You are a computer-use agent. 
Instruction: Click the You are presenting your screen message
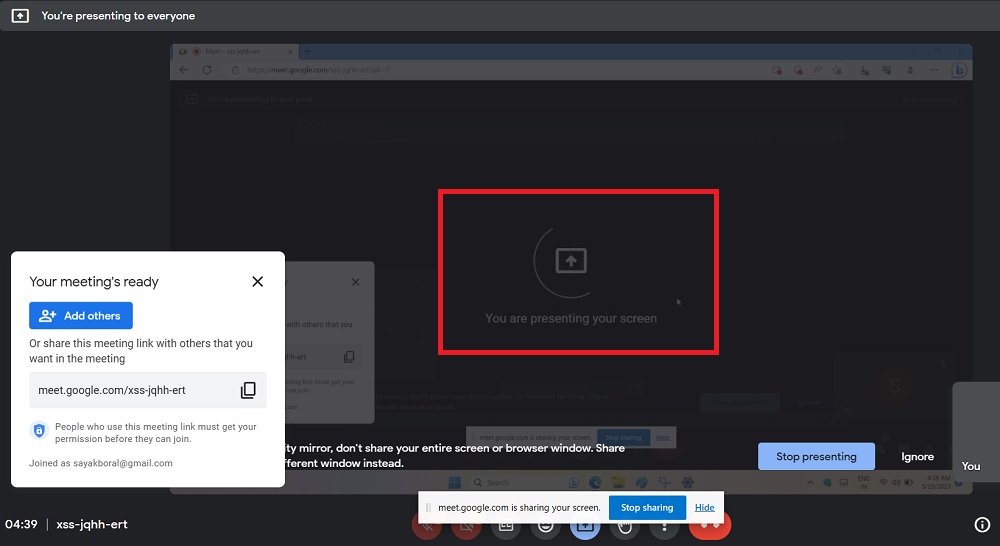[x=571, y=318]
